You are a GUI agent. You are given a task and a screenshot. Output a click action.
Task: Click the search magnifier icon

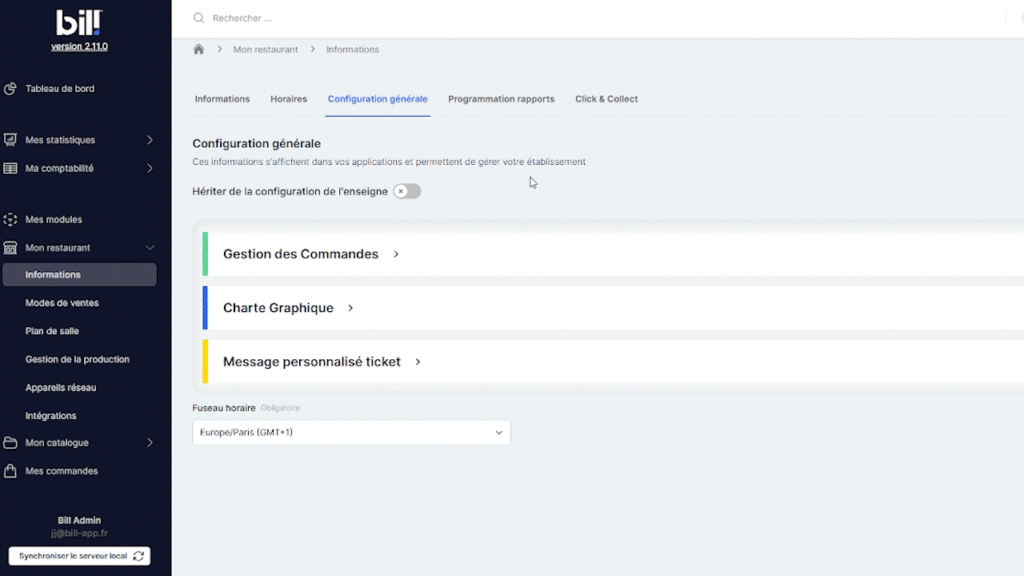[198, 18]
